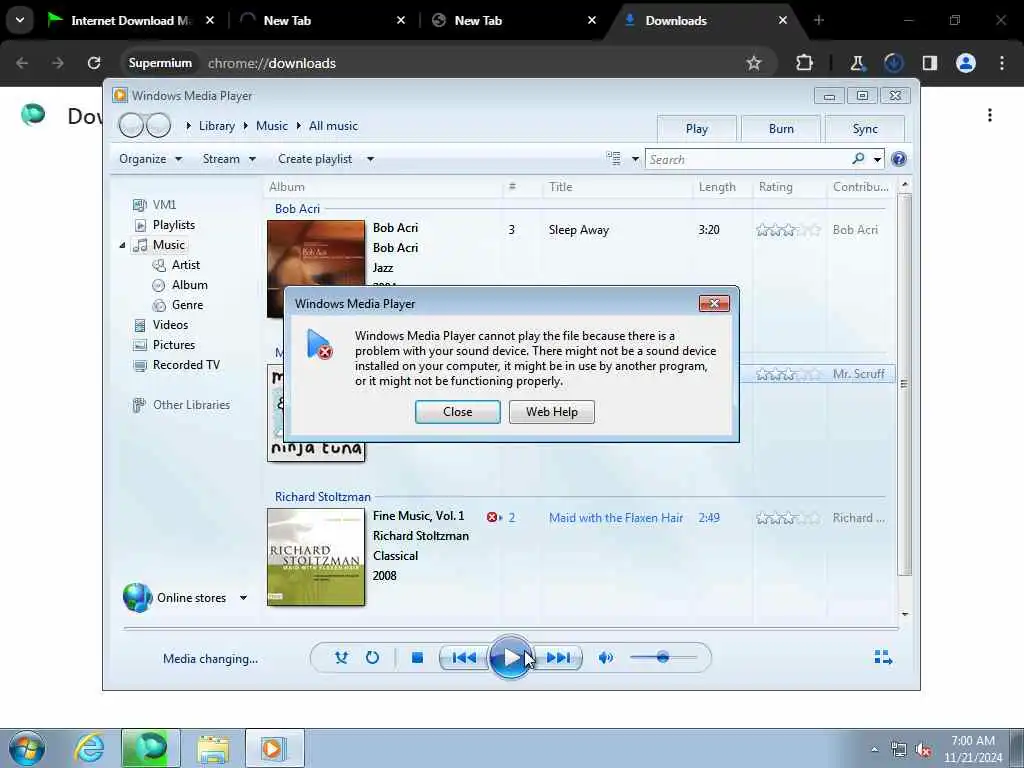Open the Sync tab
Viewport: 1024px width, 768px height.
pyautogui.click(x=865, y=129)
